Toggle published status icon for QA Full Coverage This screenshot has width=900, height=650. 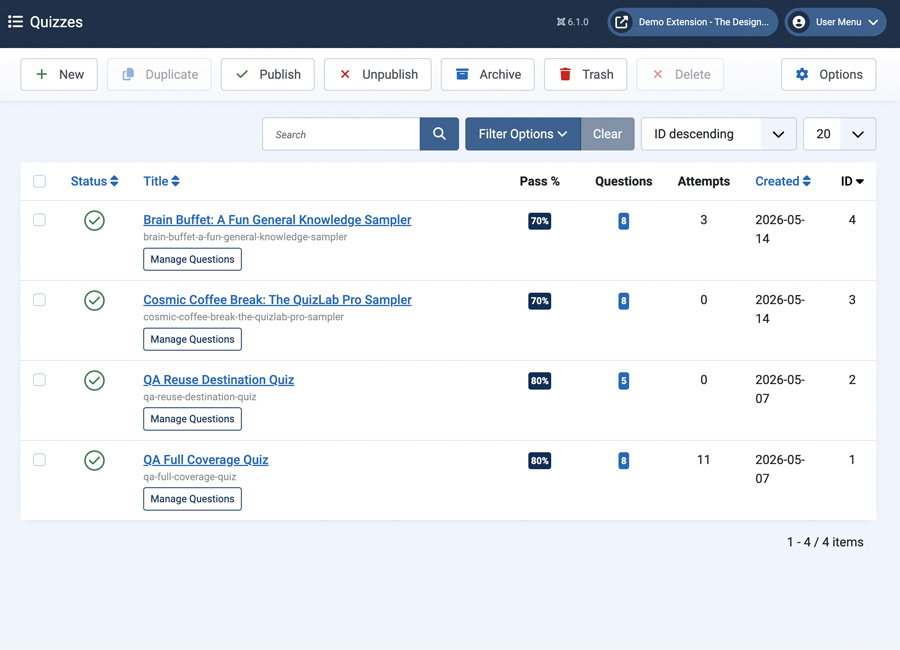click(94, 460)
